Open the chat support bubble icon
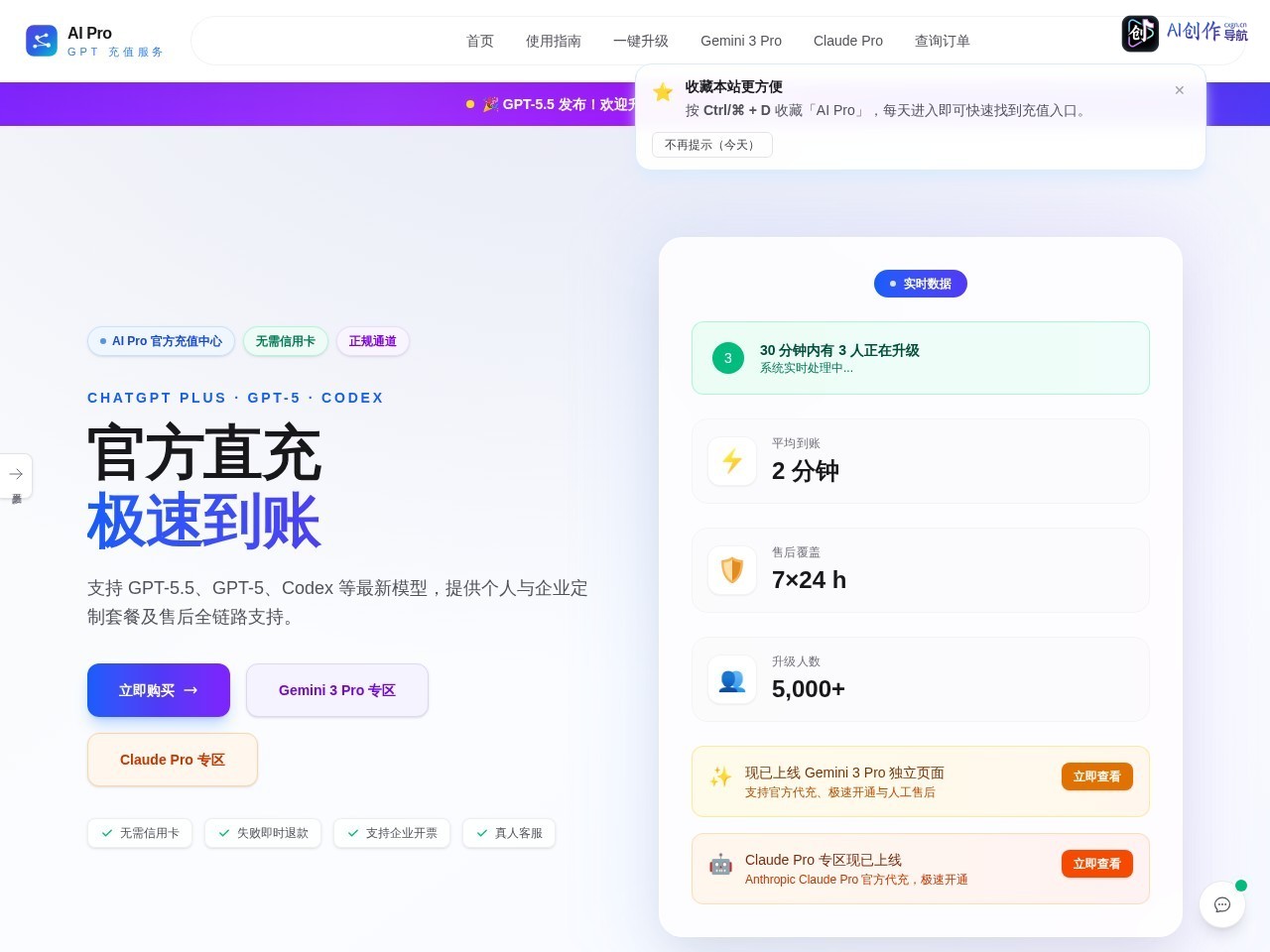1270x952 pixels. click(x=1222, y=904)
